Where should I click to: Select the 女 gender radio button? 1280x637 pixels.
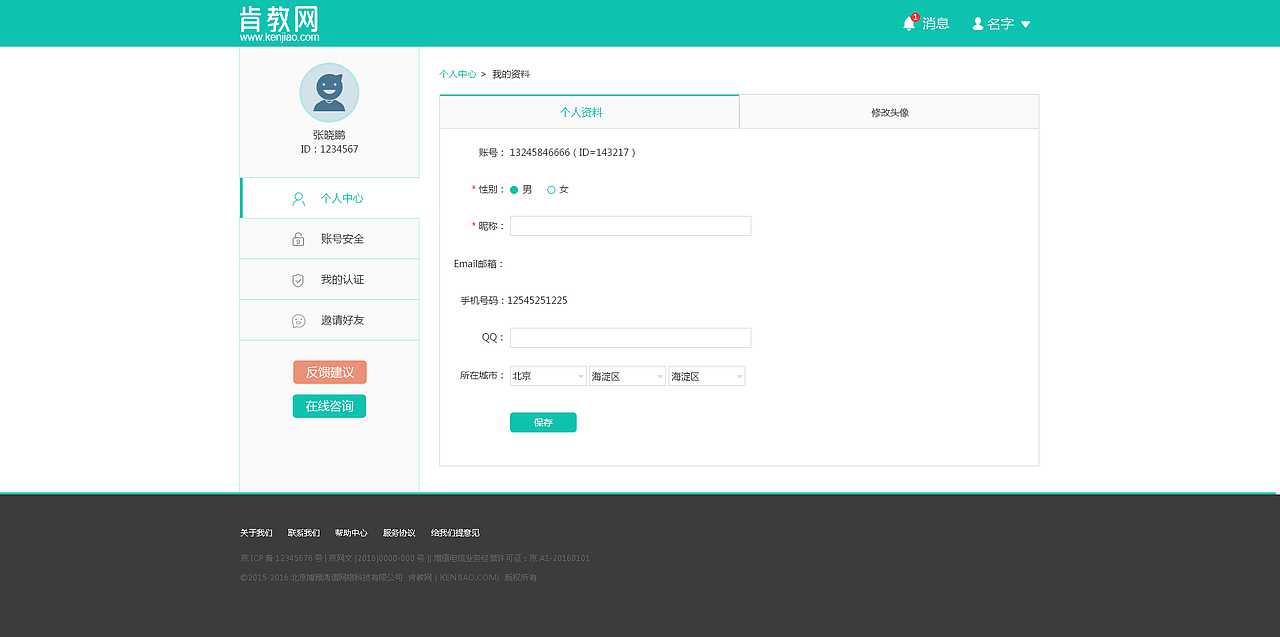coord(551,189)
